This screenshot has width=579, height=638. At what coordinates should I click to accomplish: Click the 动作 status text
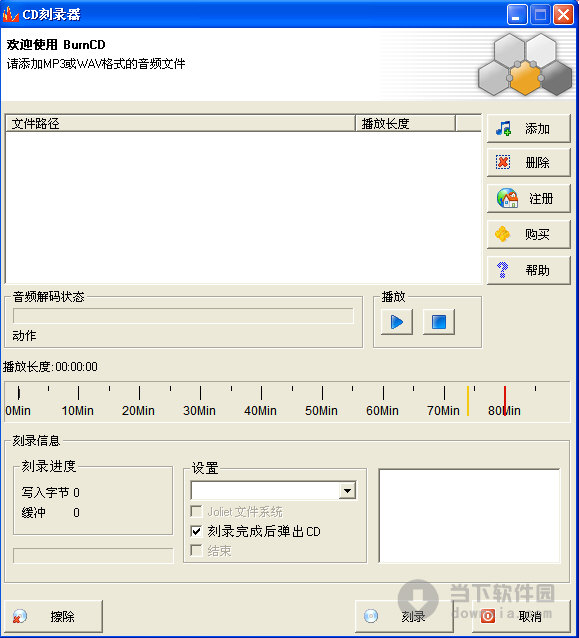tap(24, 336)
